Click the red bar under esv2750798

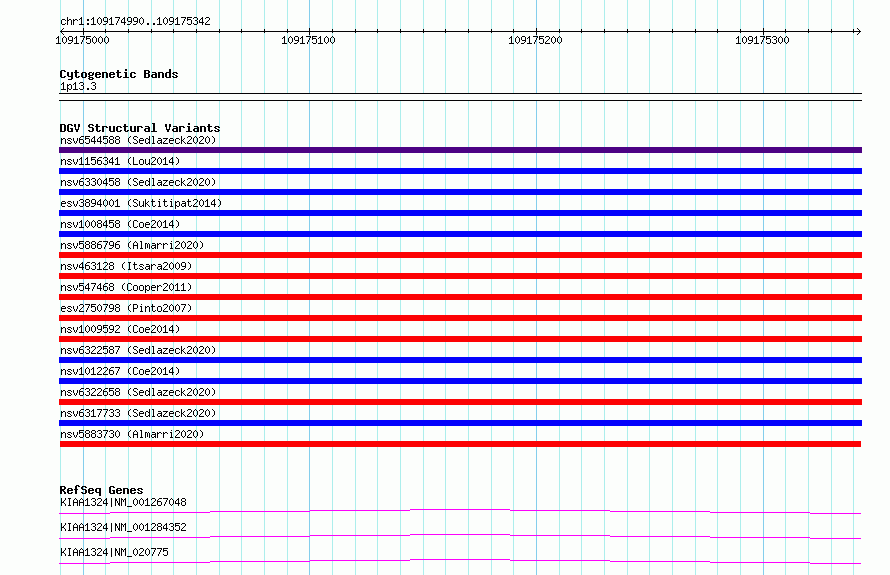tap(460, 318)
